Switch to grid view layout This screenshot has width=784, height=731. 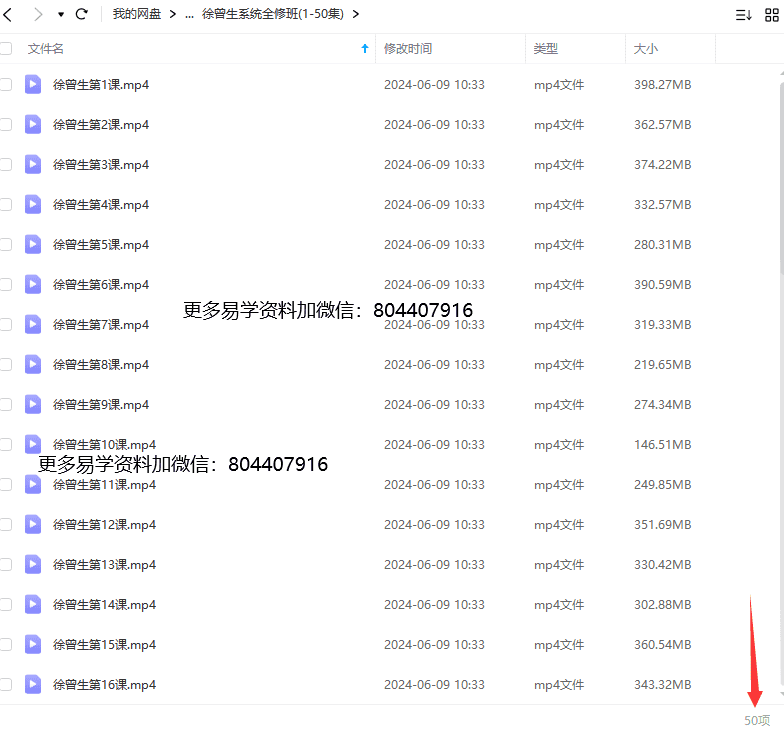tap(772, 15)
